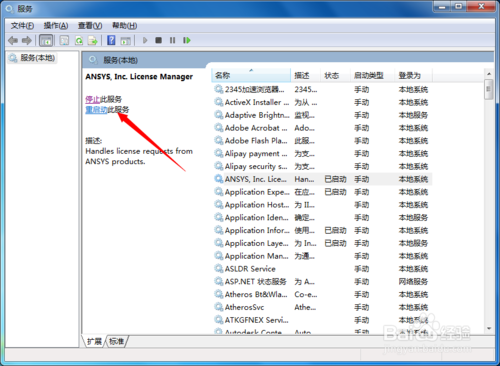Open the 查看(V) menu
The image size is (500, 366).
point(90,26)
